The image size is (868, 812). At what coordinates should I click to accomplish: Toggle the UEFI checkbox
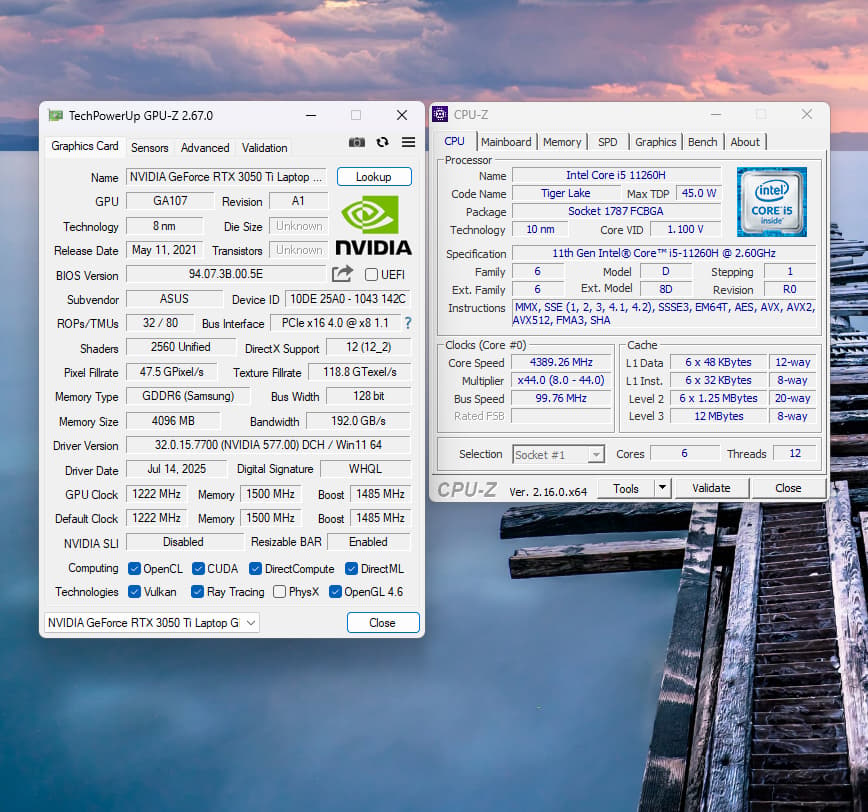point(371,275)
